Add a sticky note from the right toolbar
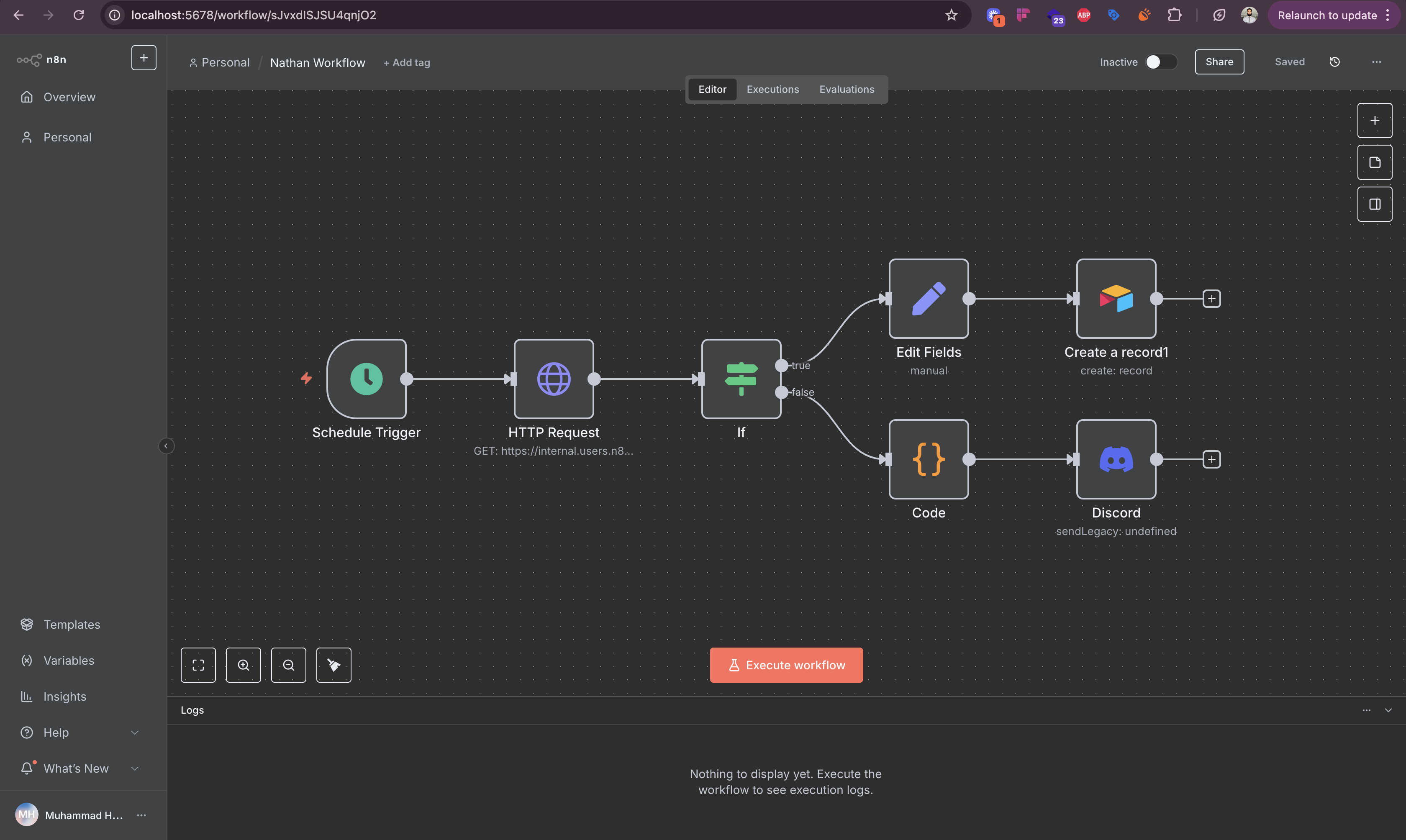The width and height of the screenshot is (1406, 840). pos(1375,162)
